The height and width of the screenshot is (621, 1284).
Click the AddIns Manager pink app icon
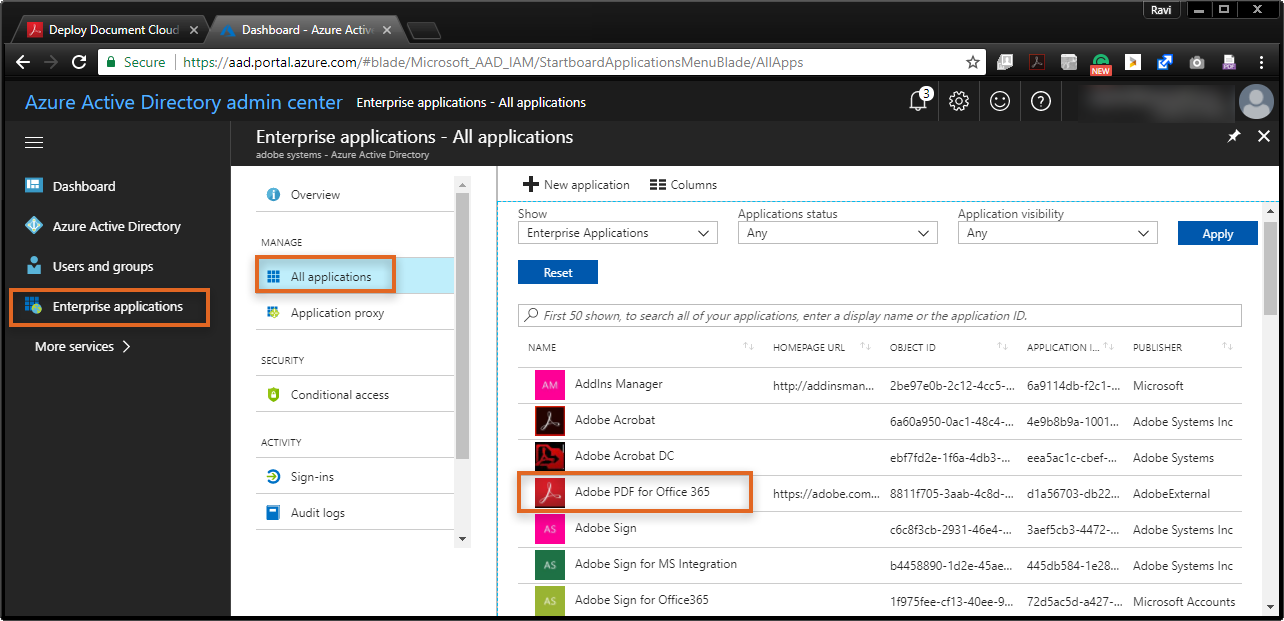550,385
